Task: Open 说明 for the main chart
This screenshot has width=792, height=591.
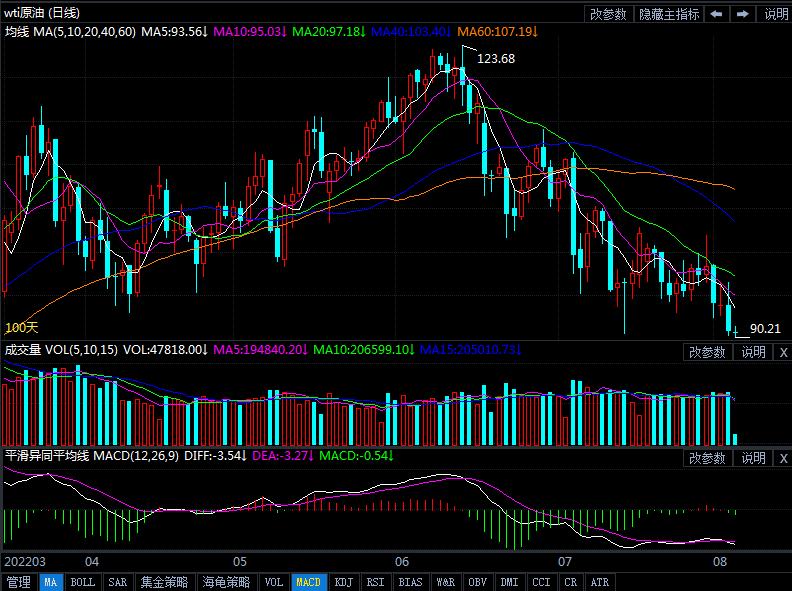Action: click(776, 13)
